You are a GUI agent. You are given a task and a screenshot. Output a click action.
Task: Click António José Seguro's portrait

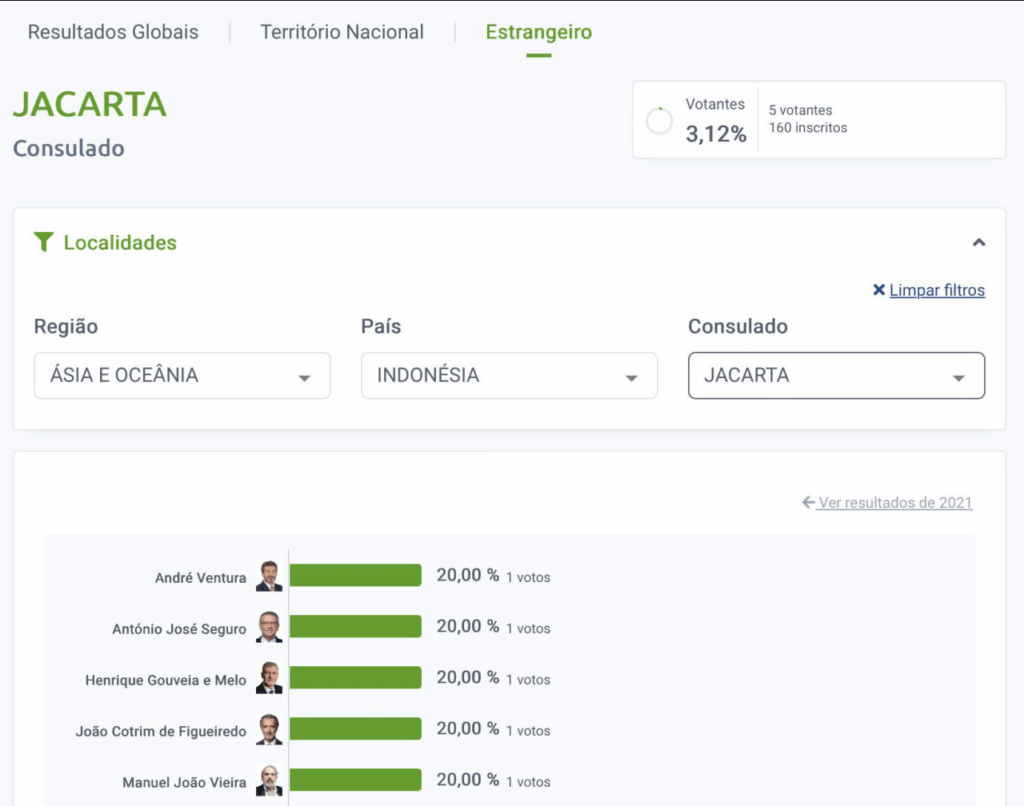tap(268, 627)
